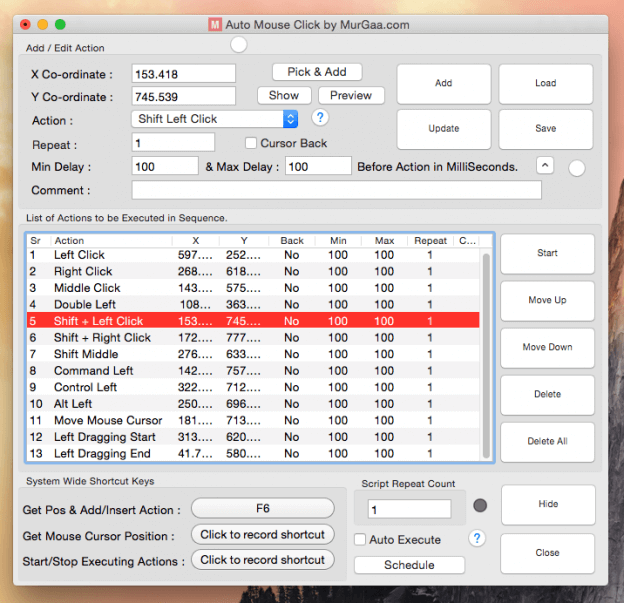Record shortcut for Get Mouse Cursor Position
Viewport: 624px width, 603px height.
[x=263, y=535]
